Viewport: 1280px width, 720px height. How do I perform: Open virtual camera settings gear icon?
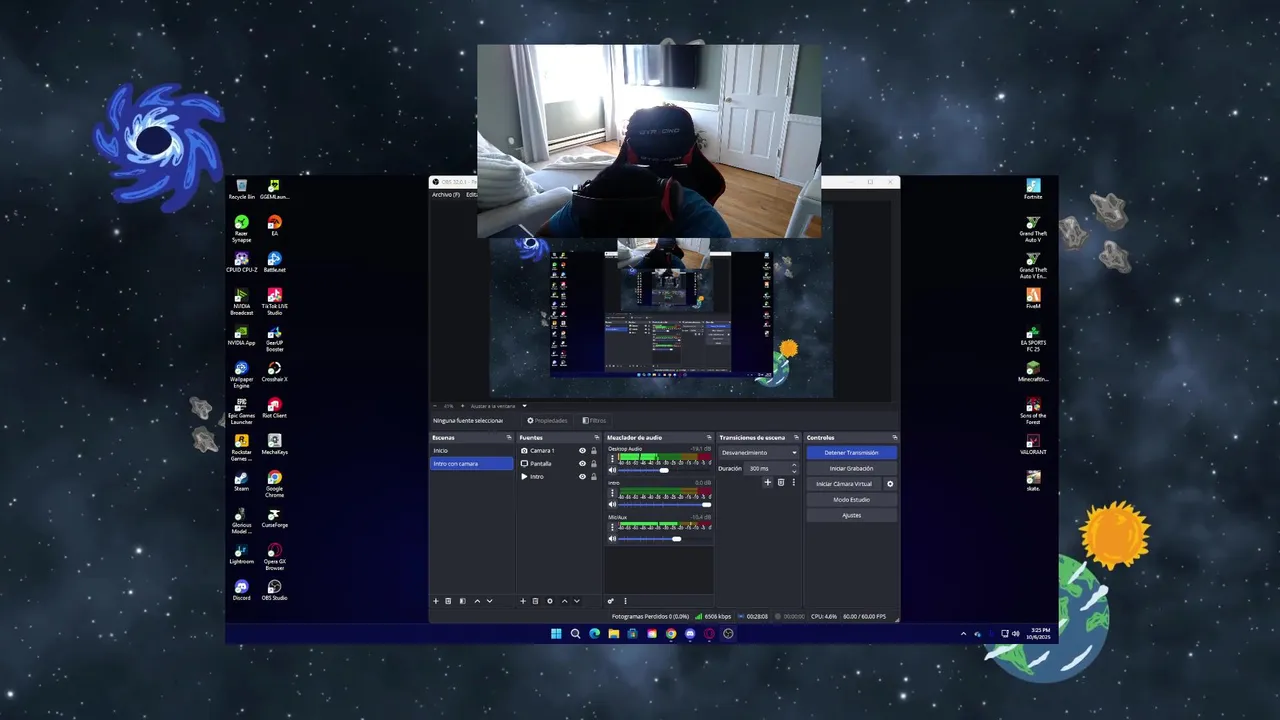[x=890, y=484]
